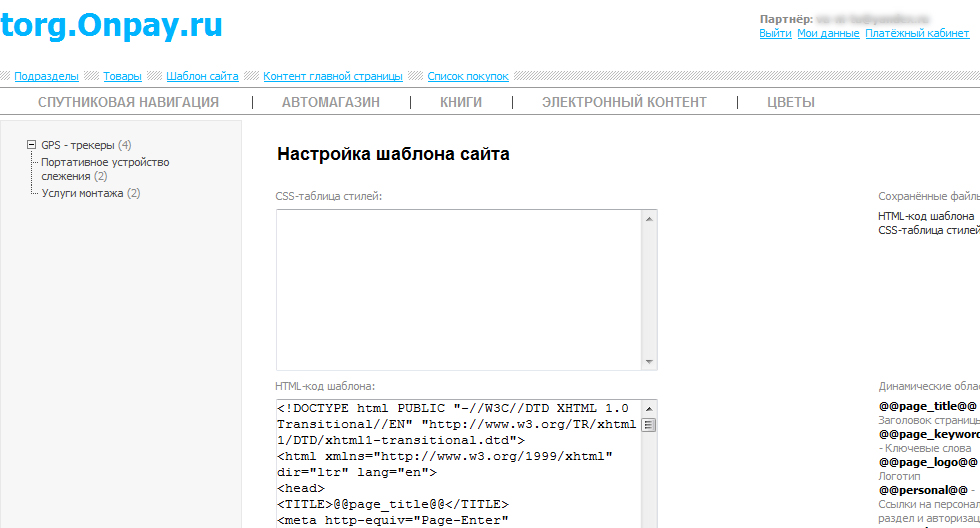Viewport: 980px width, 528px height.
Task: Select Шаблон сайта in the admin menu
Action: (202, 76)
